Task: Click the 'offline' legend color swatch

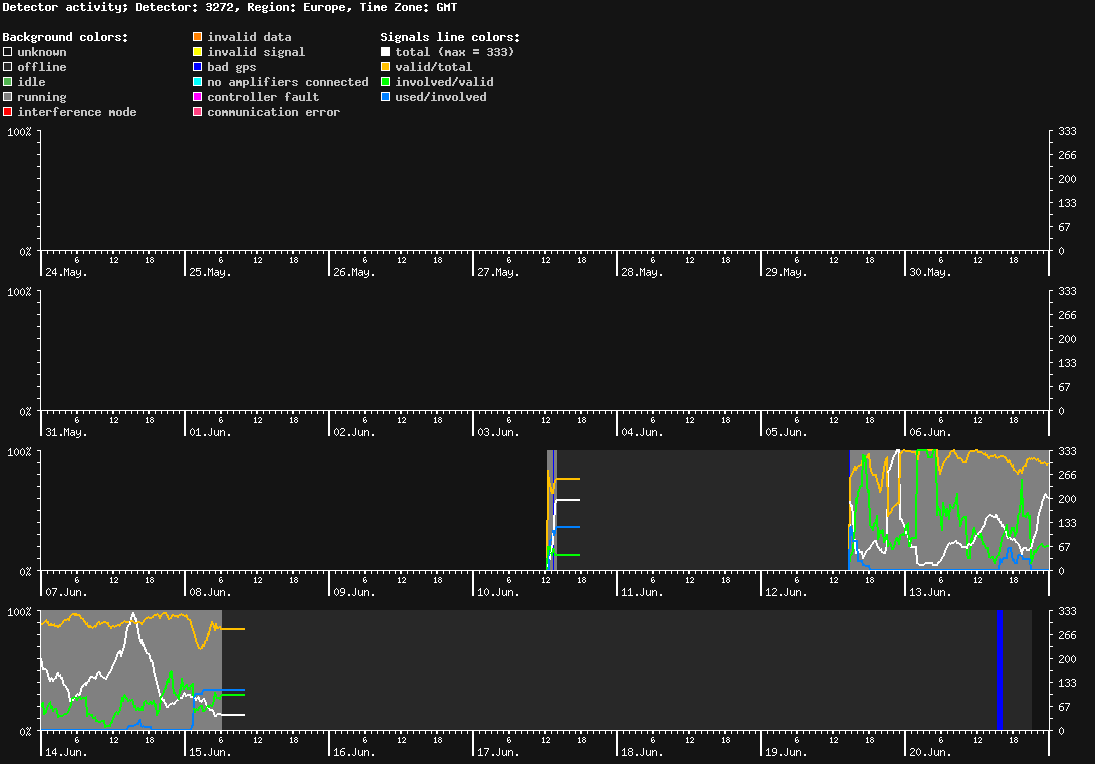Action: [8, 67]
